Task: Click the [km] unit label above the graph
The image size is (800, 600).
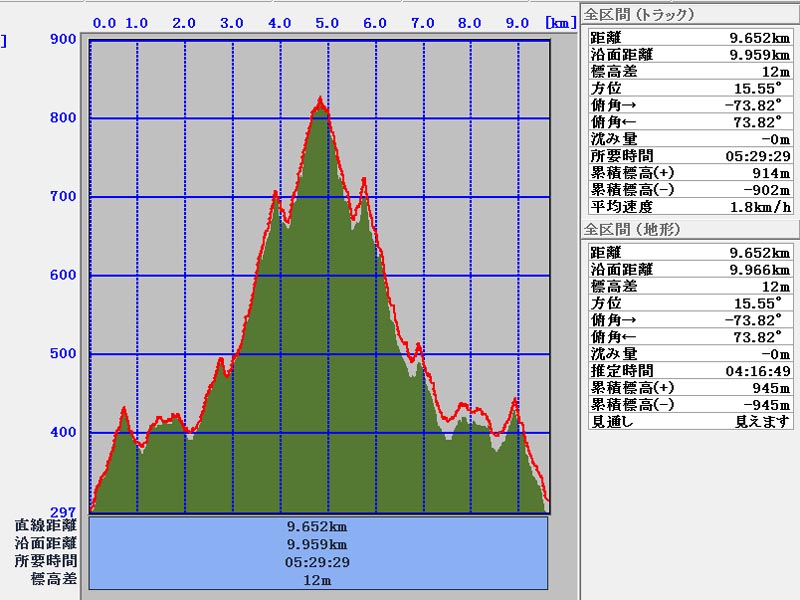Action: pyautogui.click(x=559, y=22)
